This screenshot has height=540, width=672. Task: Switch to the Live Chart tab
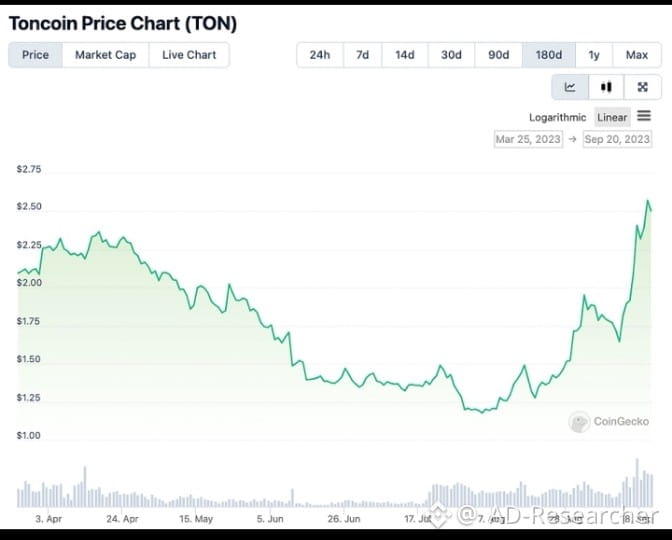pos(189,55)
